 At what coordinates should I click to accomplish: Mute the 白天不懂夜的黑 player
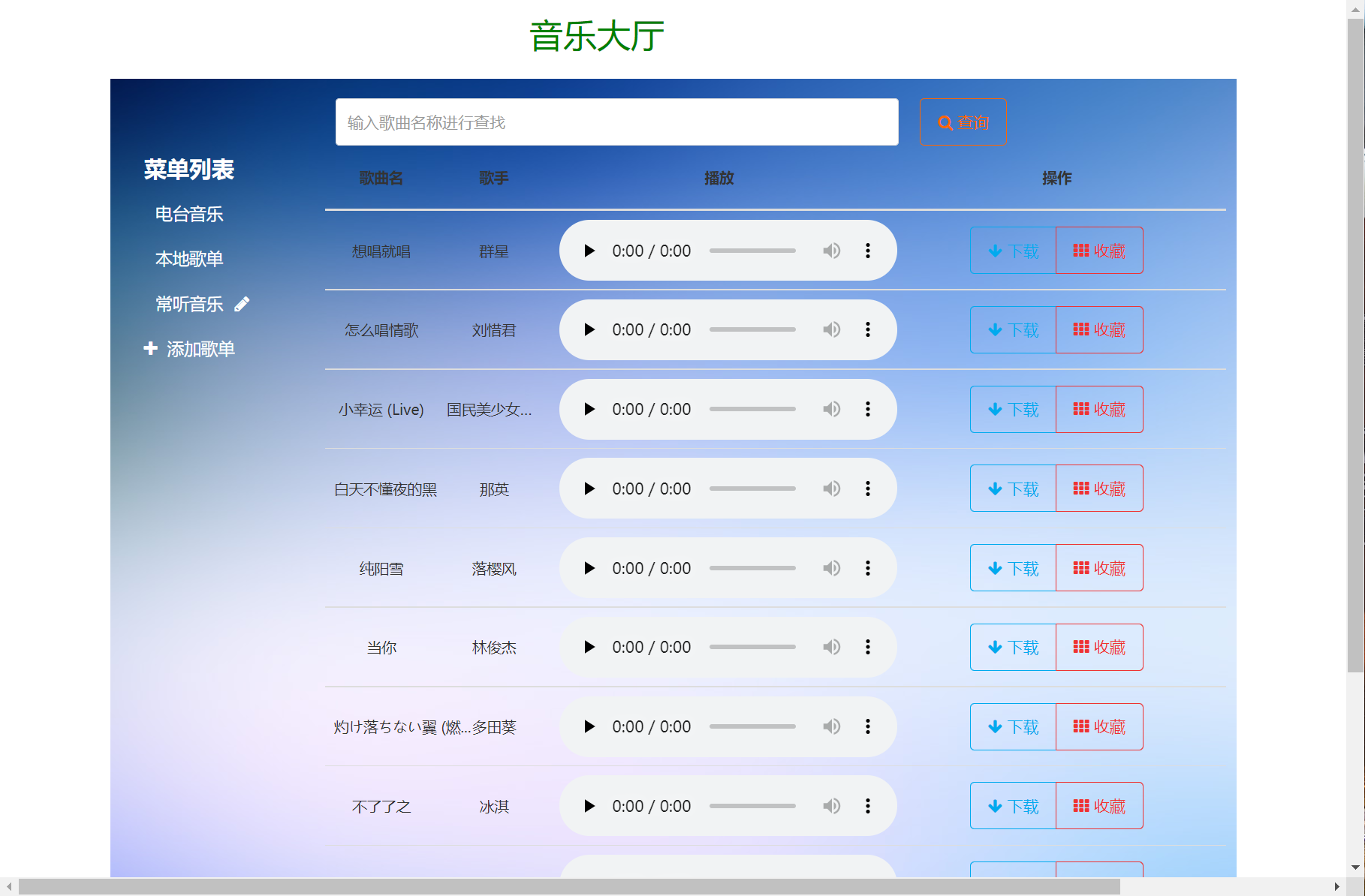tap(831, 489)
